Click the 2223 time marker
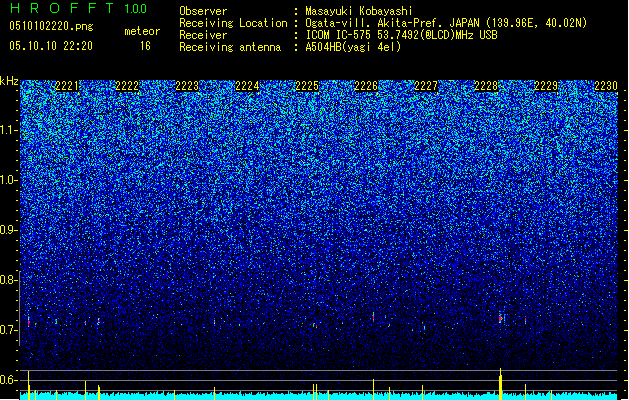Screen dimensions: 629x400 tap(187, 86)
